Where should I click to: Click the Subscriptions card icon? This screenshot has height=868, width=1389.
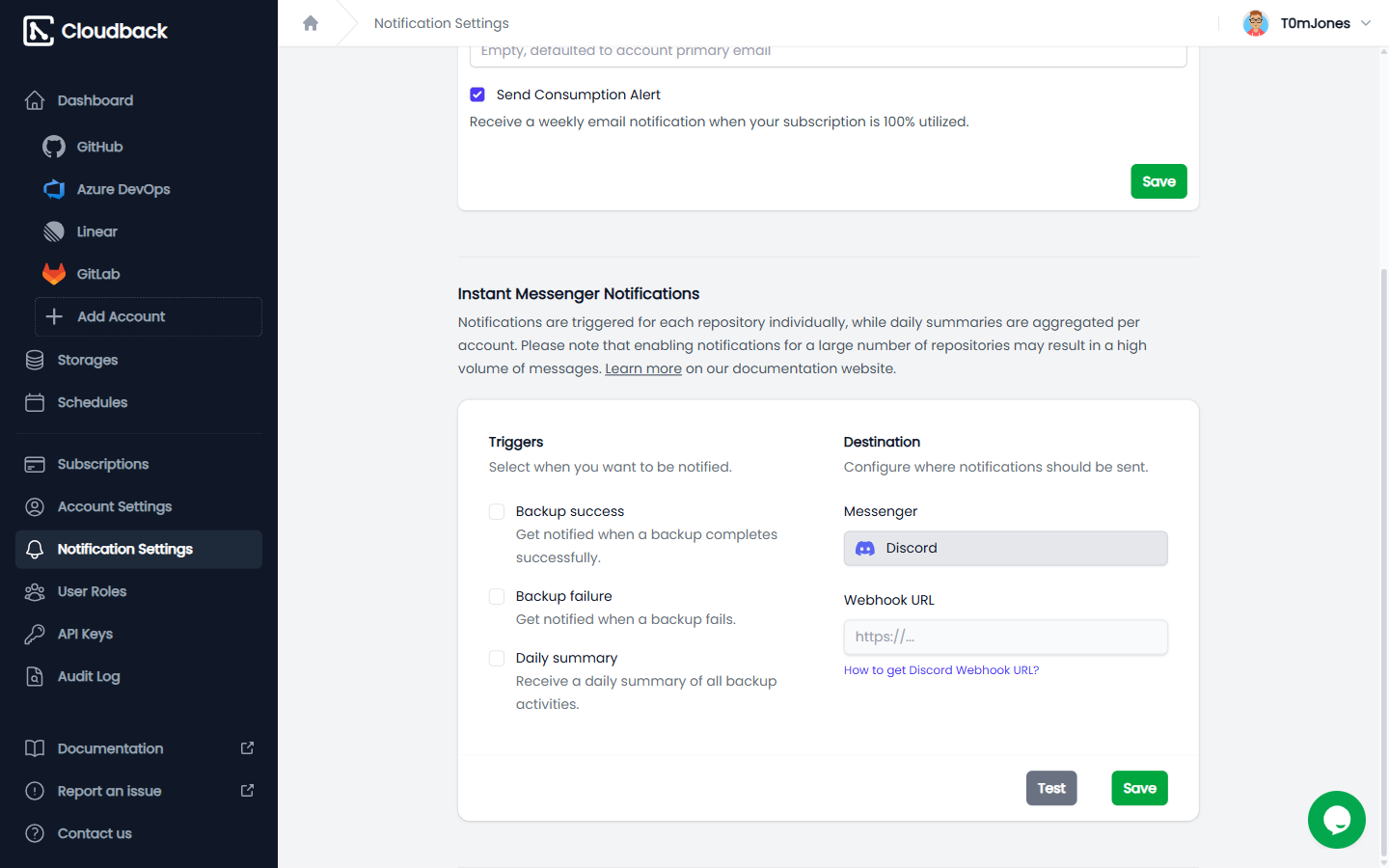click(35, 464)
